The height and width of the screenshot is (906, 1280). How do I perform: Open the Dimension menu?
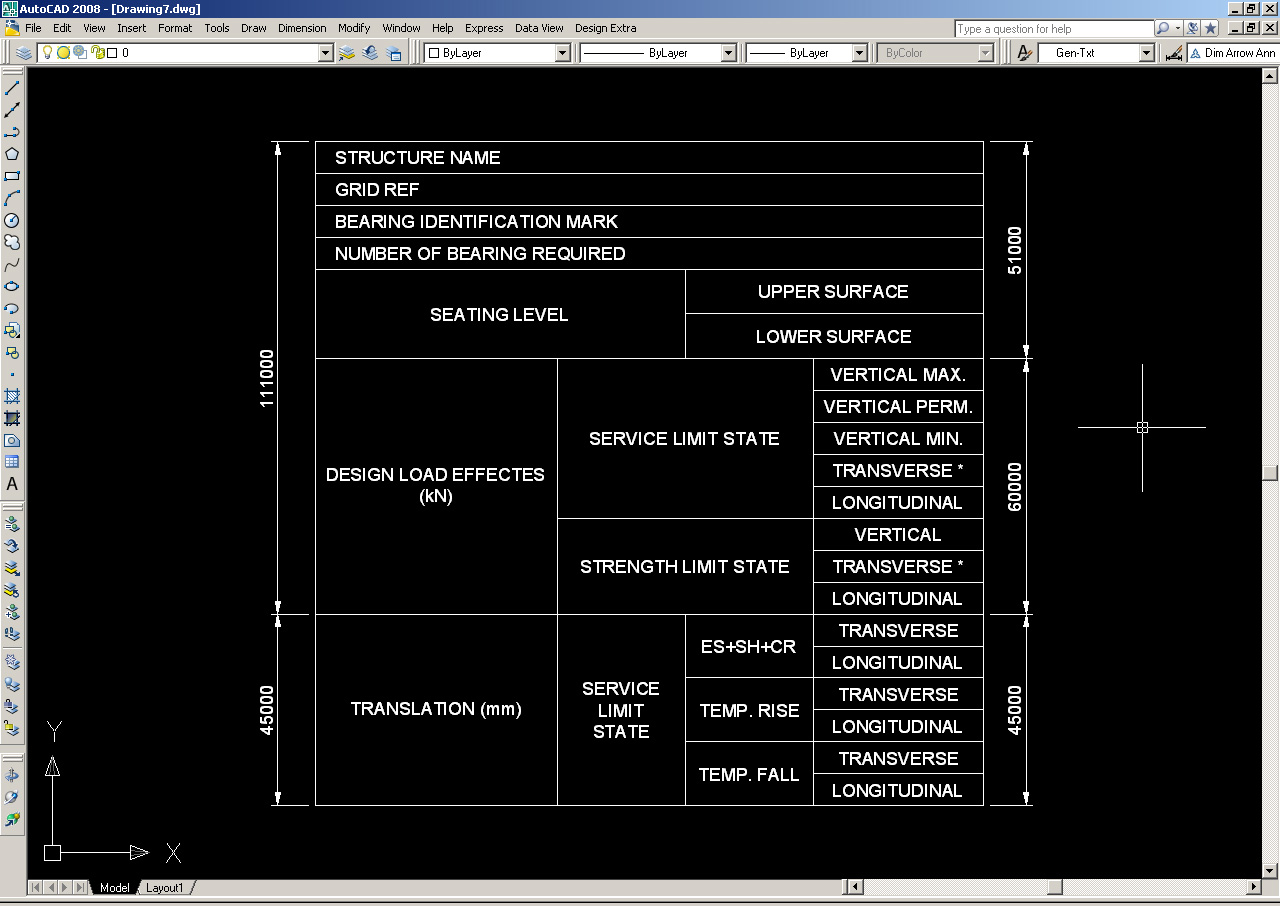click(302, 28)
